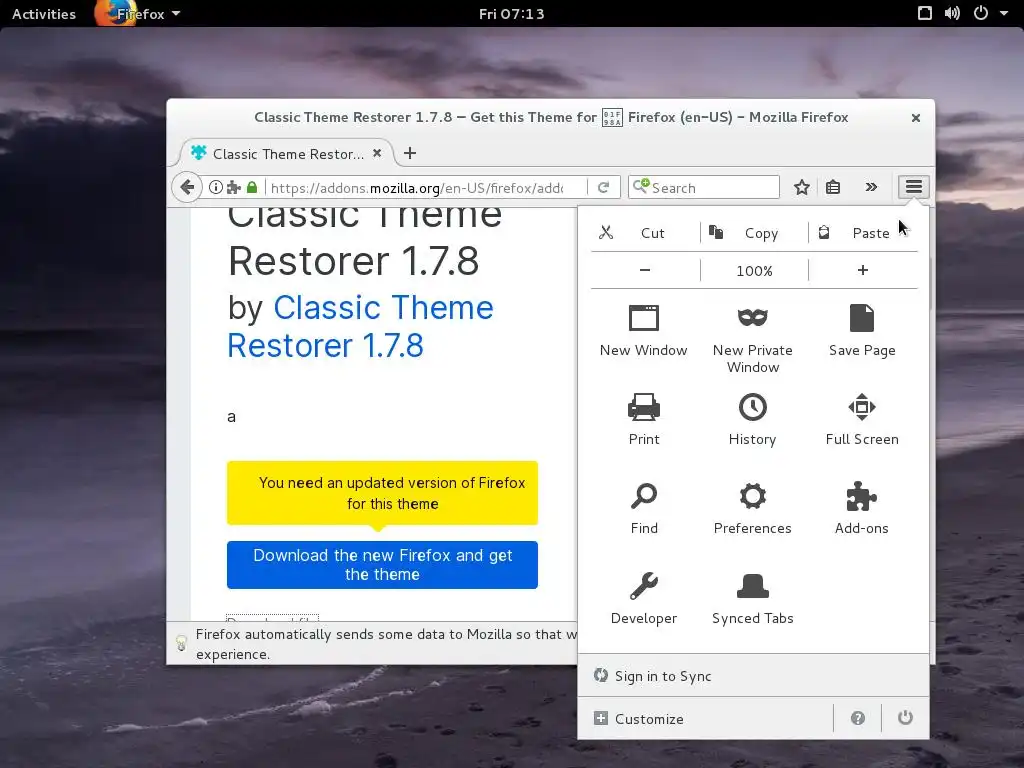Click the yellow update-needed notice
Viewport: 1024px width, 768px height.
382,493
